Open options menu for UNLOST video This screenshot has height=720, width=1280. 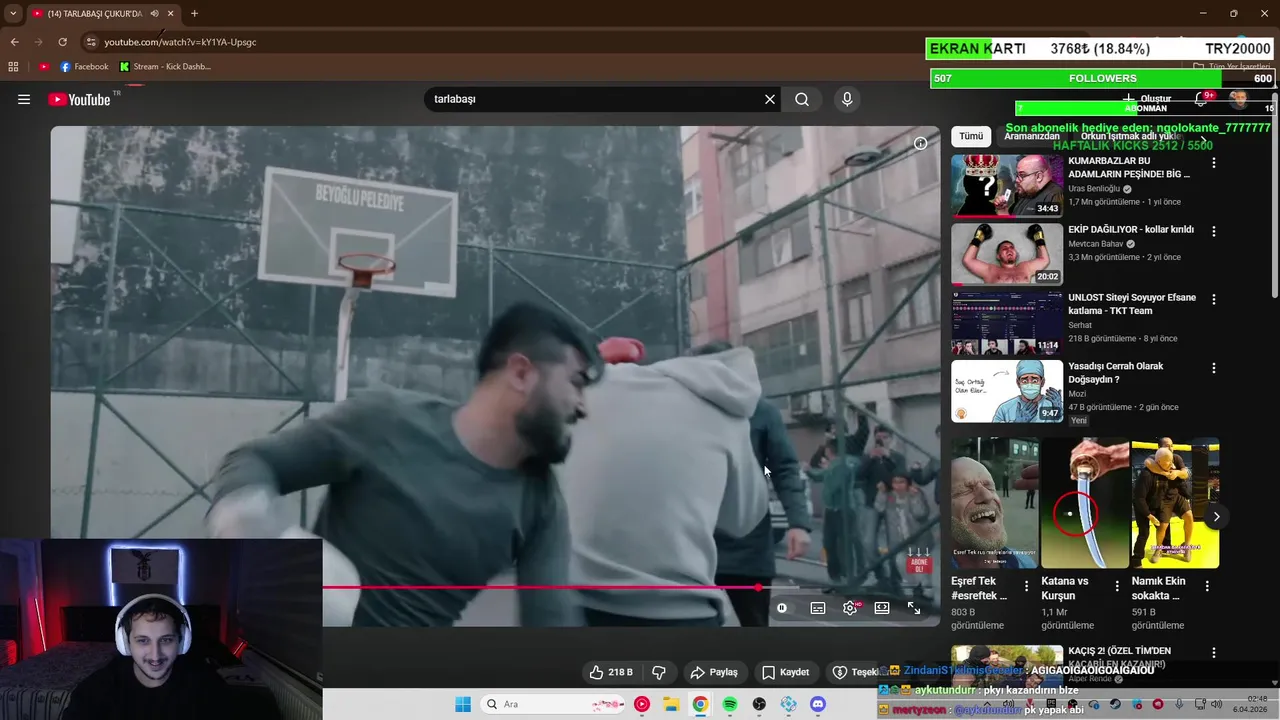[x=1214, y=299]
